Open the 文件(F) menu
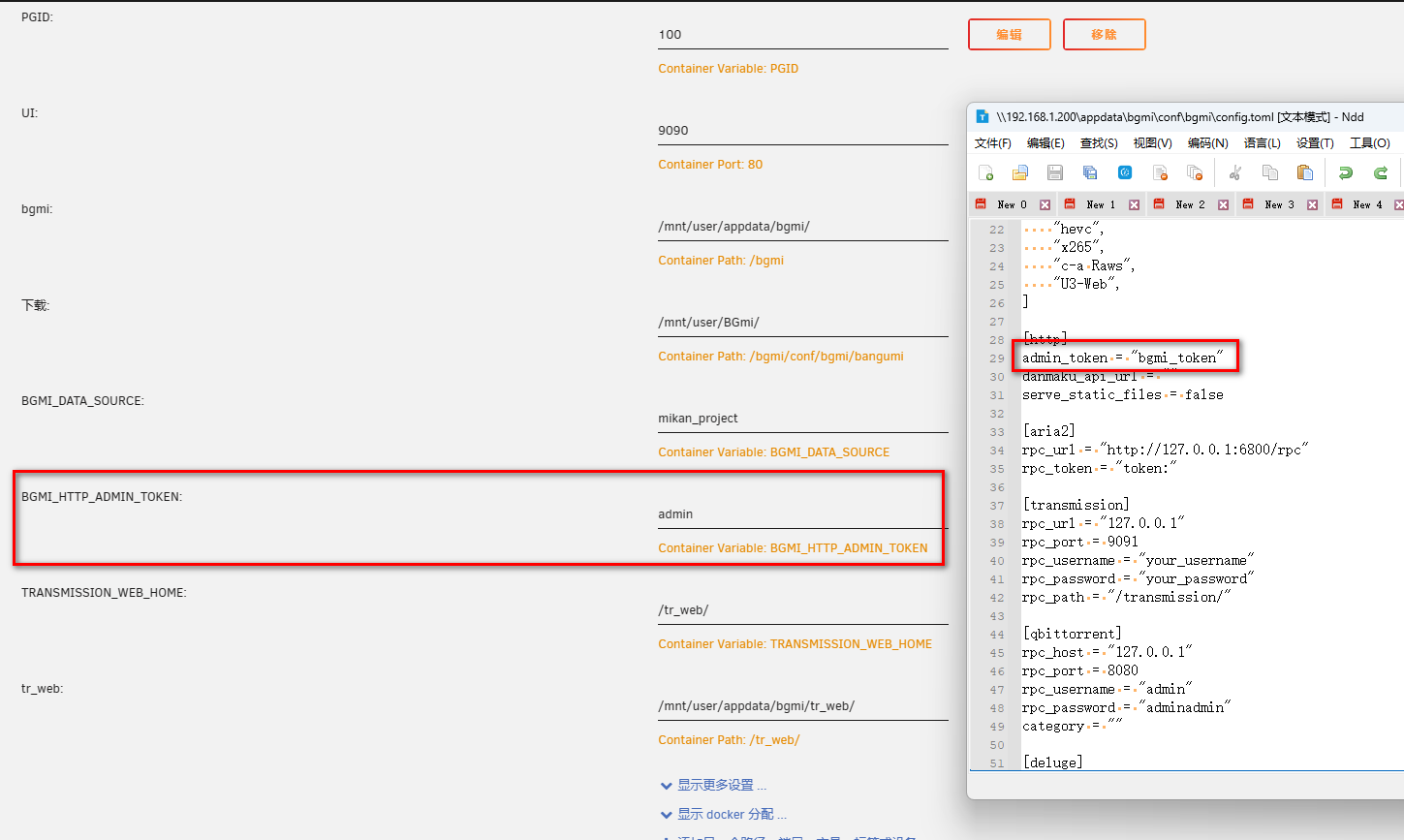 click(x=992, y=142)
